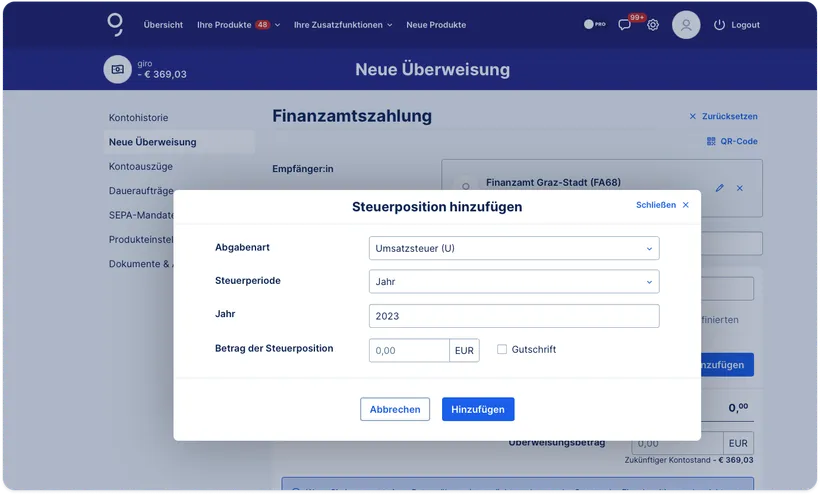Click the Abbrechen button
This screenshot has height=494, width=820.
pyautogui.click(x=395, y=409)
